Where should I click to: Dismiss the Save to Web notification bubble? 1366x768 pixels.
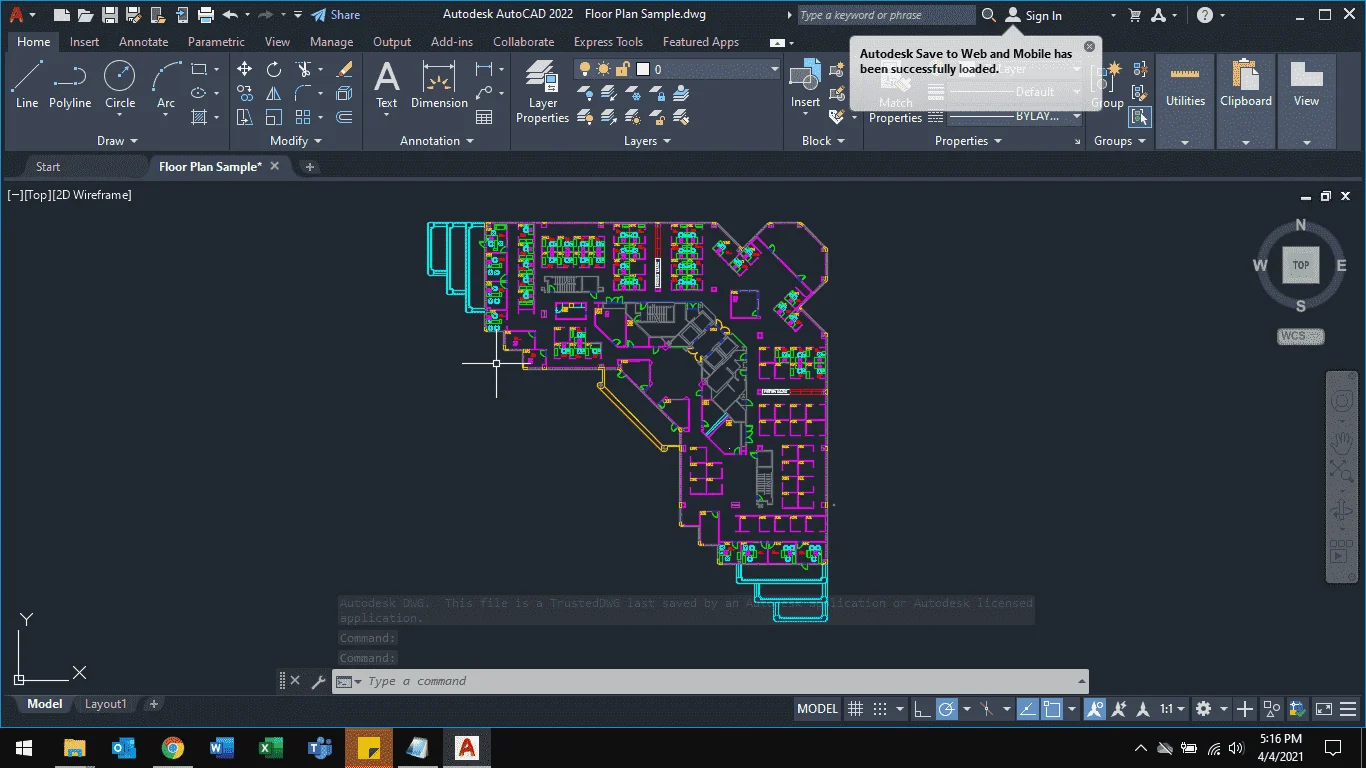pos(1090,46)
